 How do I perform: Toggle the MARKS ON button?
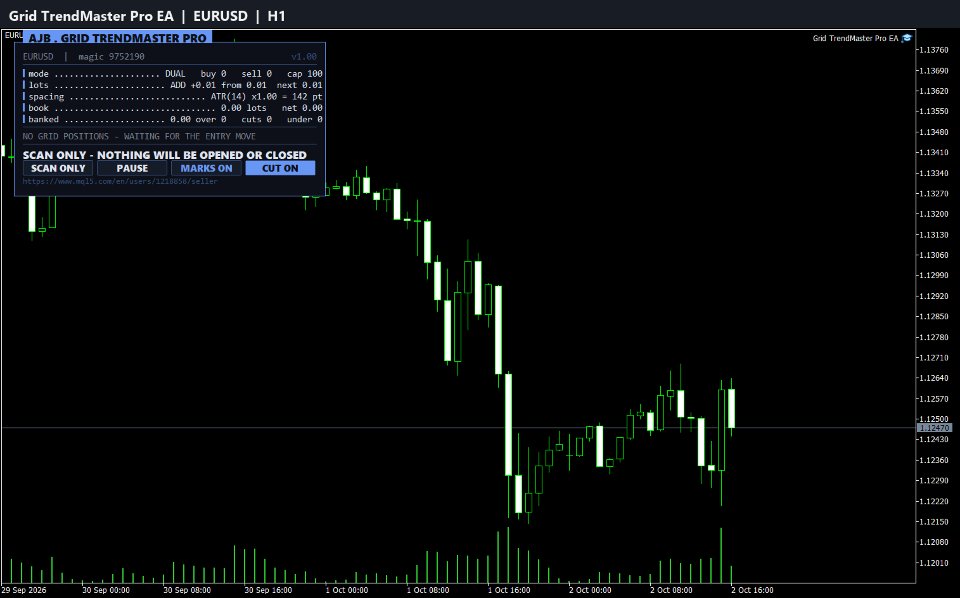click(x=206, y=168)
